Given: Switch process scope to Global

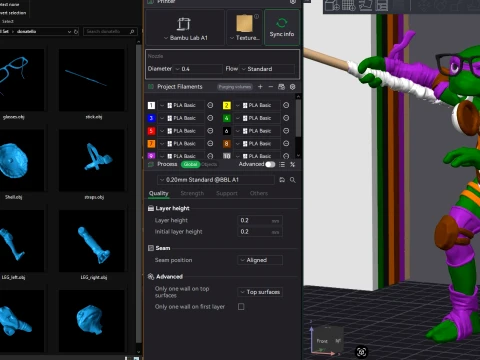Looking at the screenshot, I should [x=190, y=164].
